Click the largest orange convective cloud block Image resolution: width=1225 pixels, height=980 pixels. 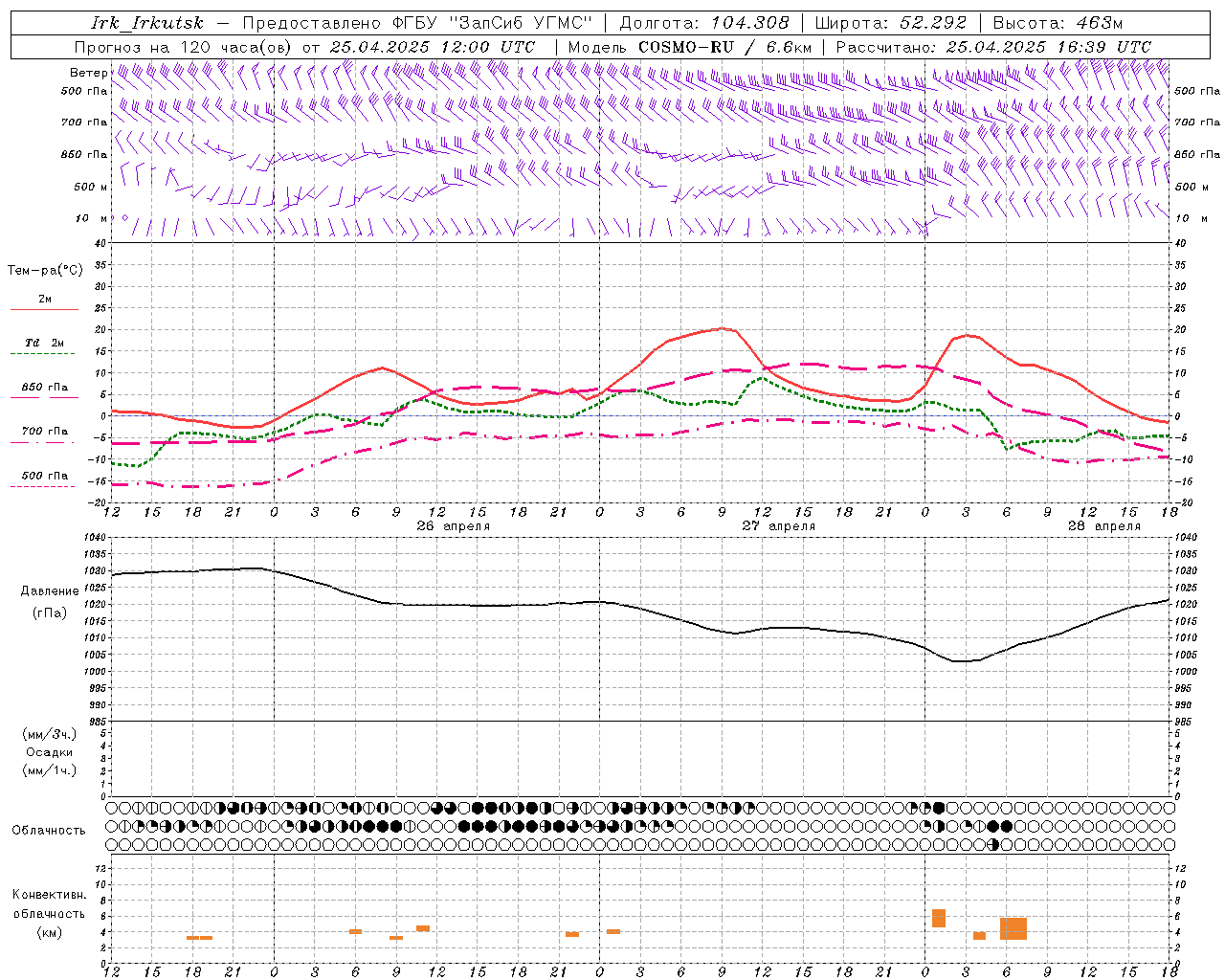pyautogui.click(x=1013, y=928)
